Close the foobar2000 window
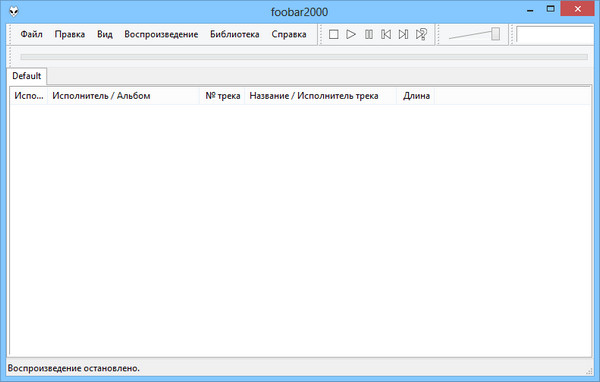Viewport: 600px width, 382px height. tap(578, 8)
